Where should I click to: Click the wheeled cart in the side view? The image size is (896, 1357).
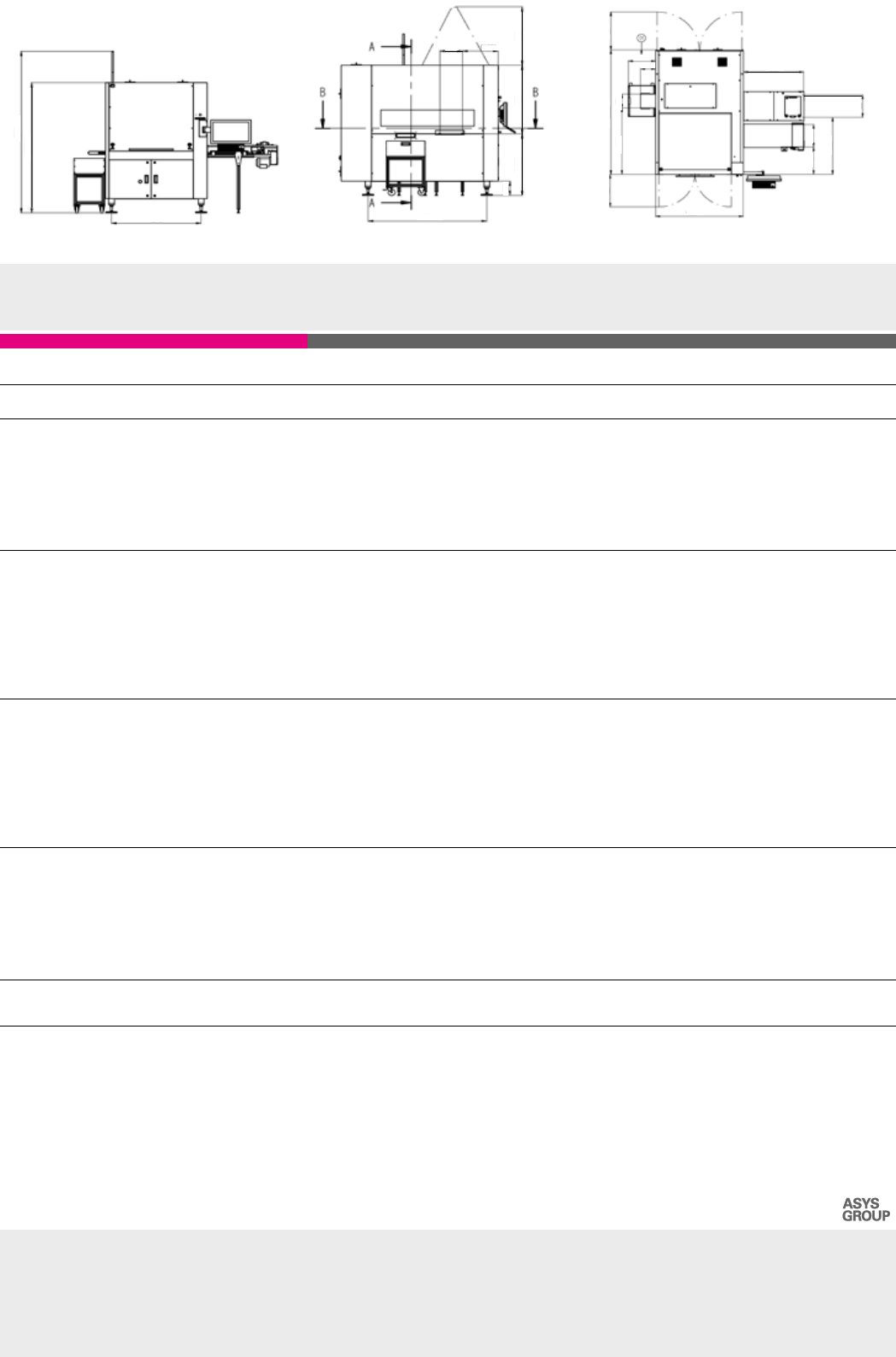(407, 172)
